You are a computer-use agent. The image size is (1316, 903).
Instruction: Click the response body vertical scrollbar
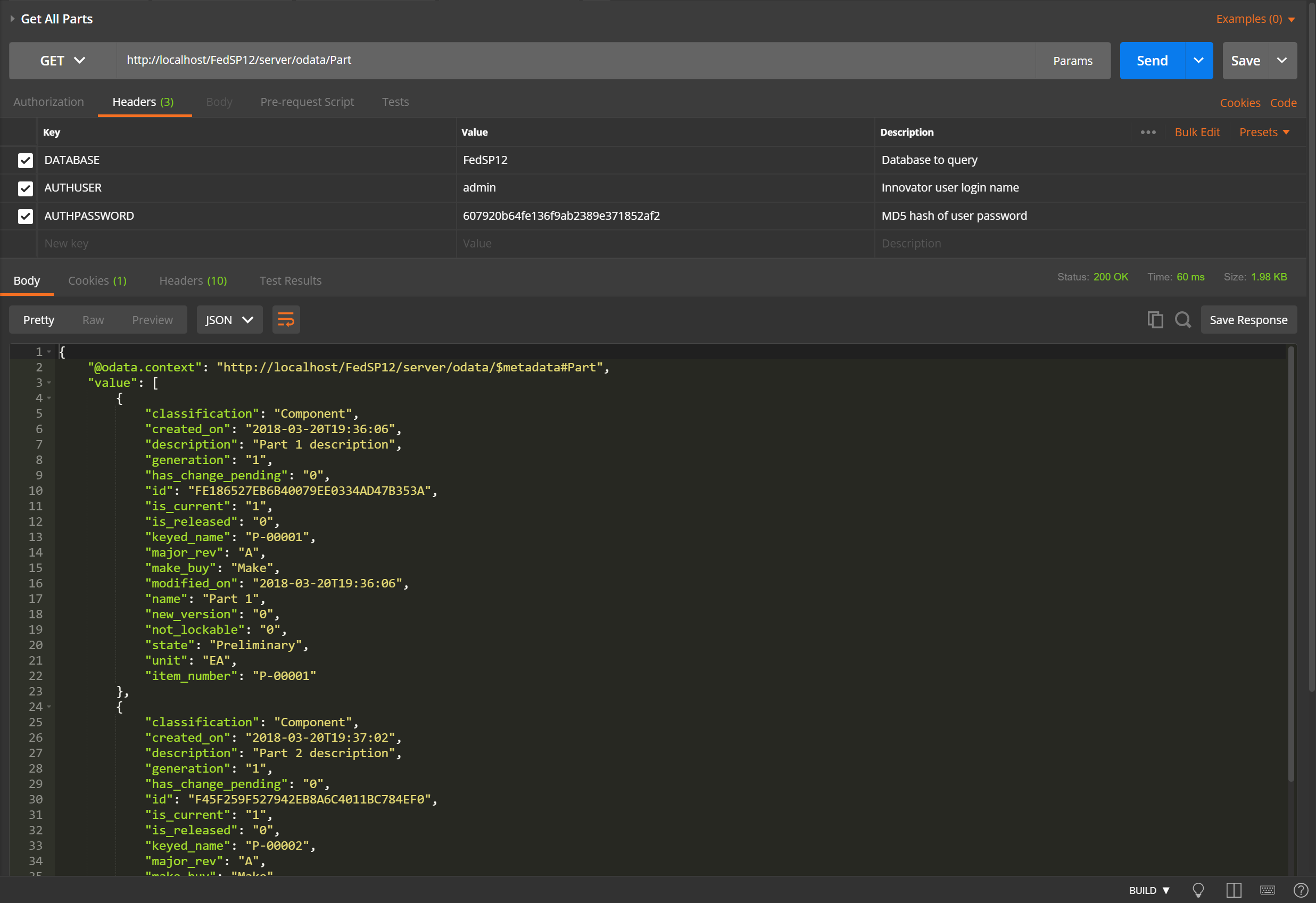pyautogui.click(x=1290, y=566)
